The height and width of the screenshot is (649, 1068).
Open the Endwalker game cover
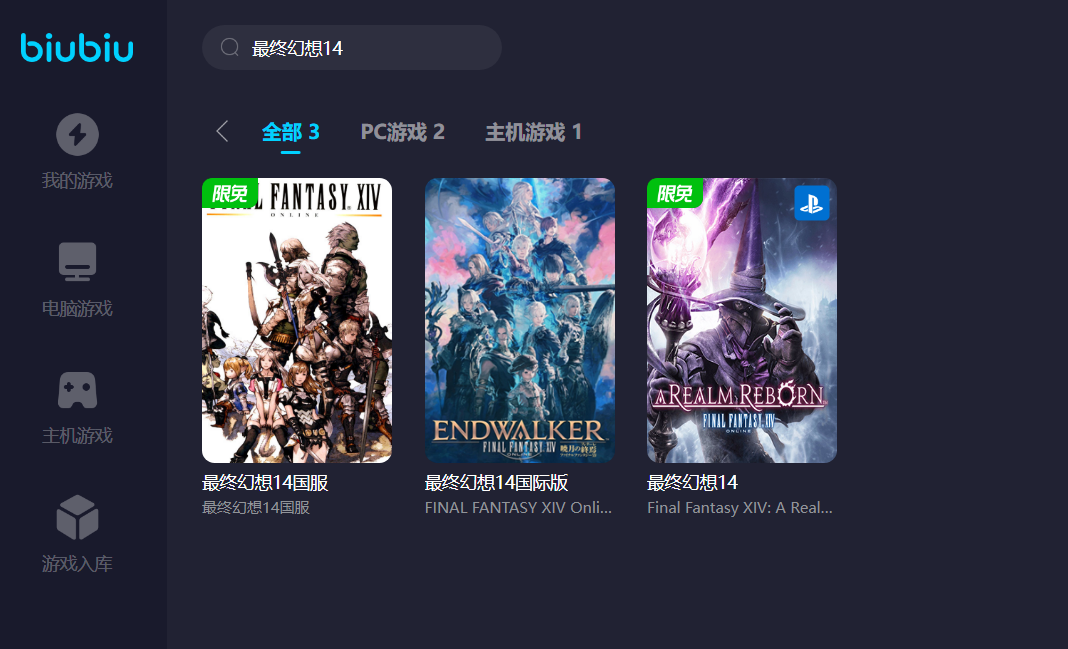coord(520,321)
